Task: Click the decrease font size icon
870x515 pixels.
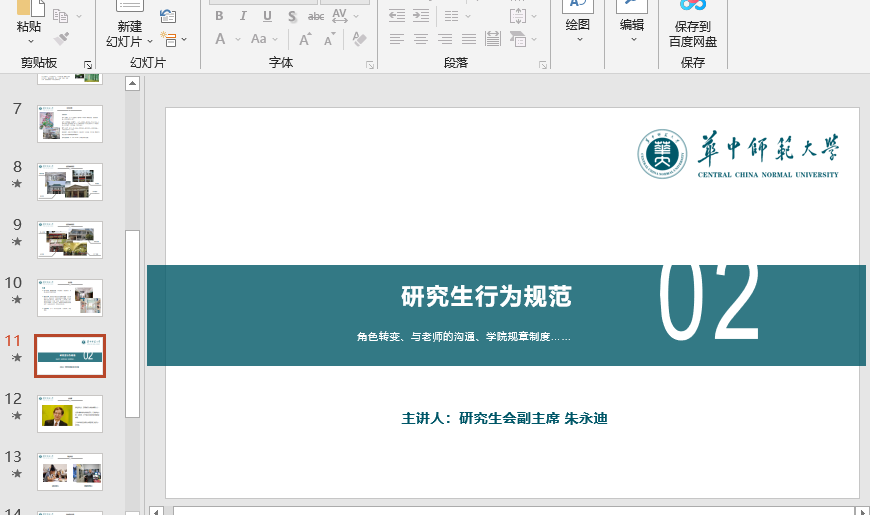Action: [x=331, y=39]
